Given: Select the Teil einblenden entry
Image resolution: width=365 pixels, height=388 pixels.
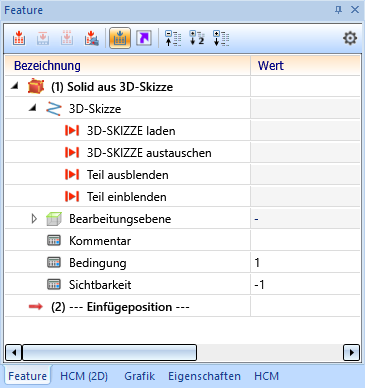Looking at the screenshot, I should coord(127,197).
